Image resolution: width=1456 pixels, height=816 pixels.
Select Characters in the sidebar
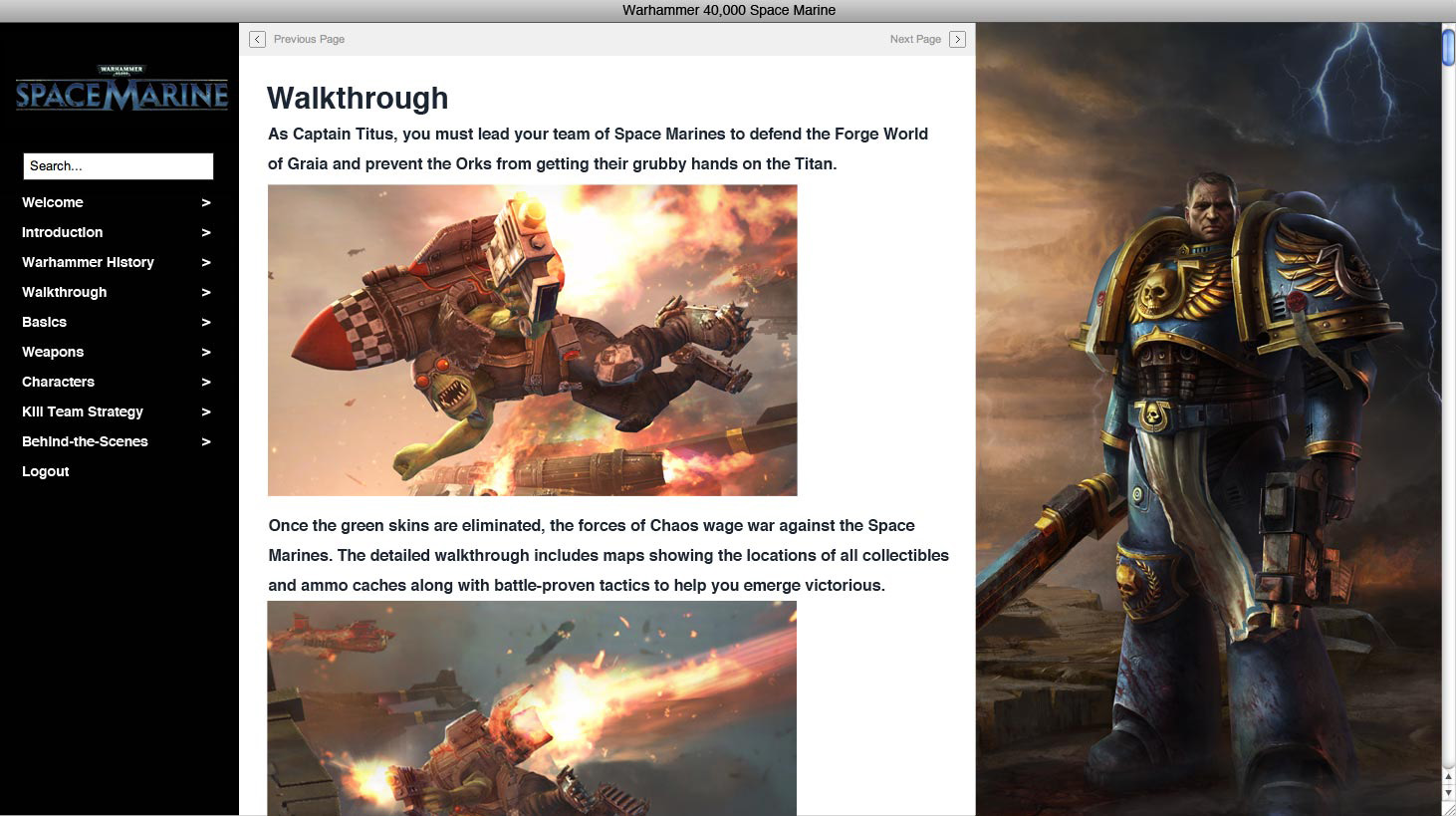point(58,382)
